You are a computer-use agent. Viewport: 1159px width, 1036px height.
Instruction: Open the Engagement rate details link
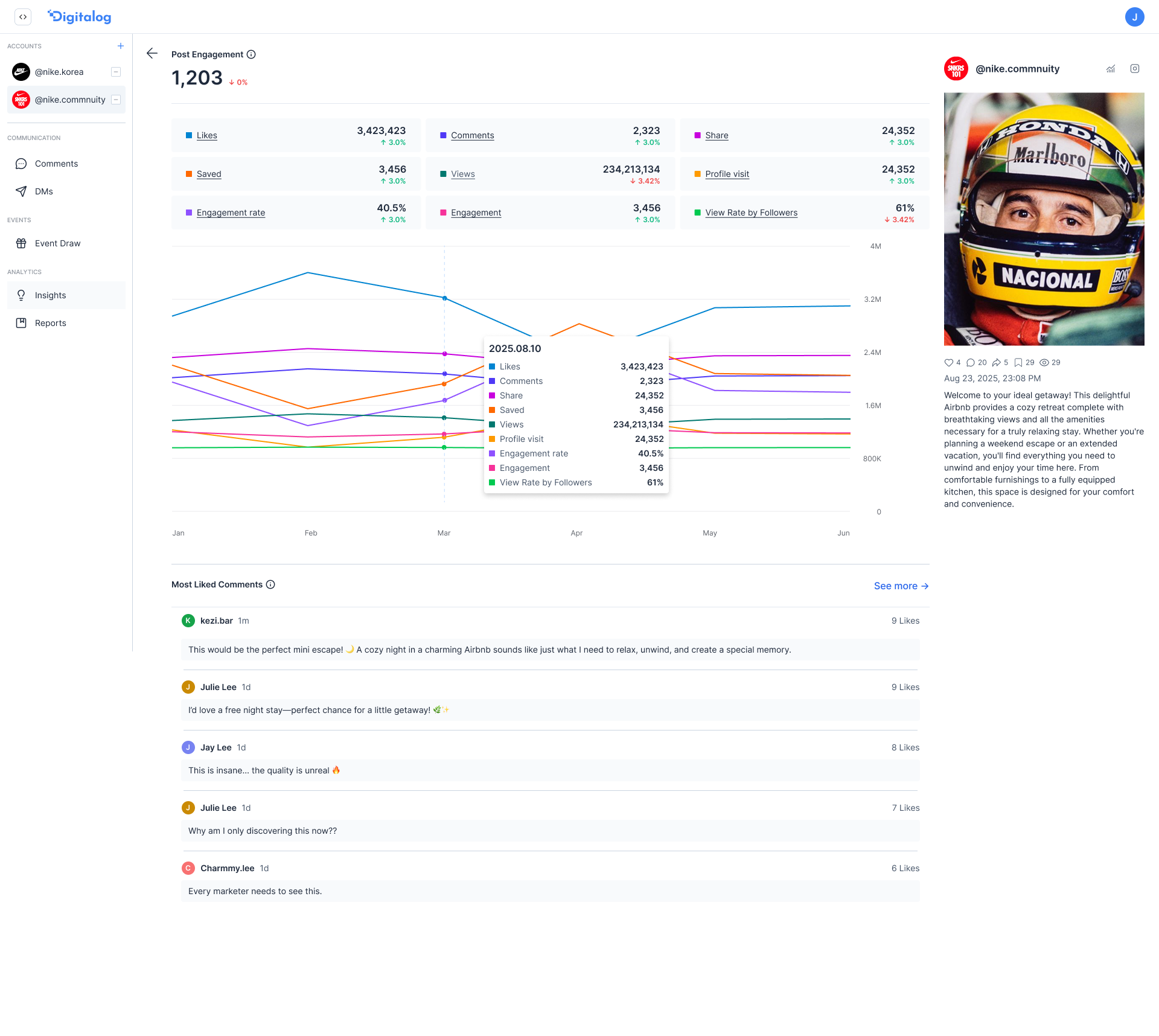(231, 213)
